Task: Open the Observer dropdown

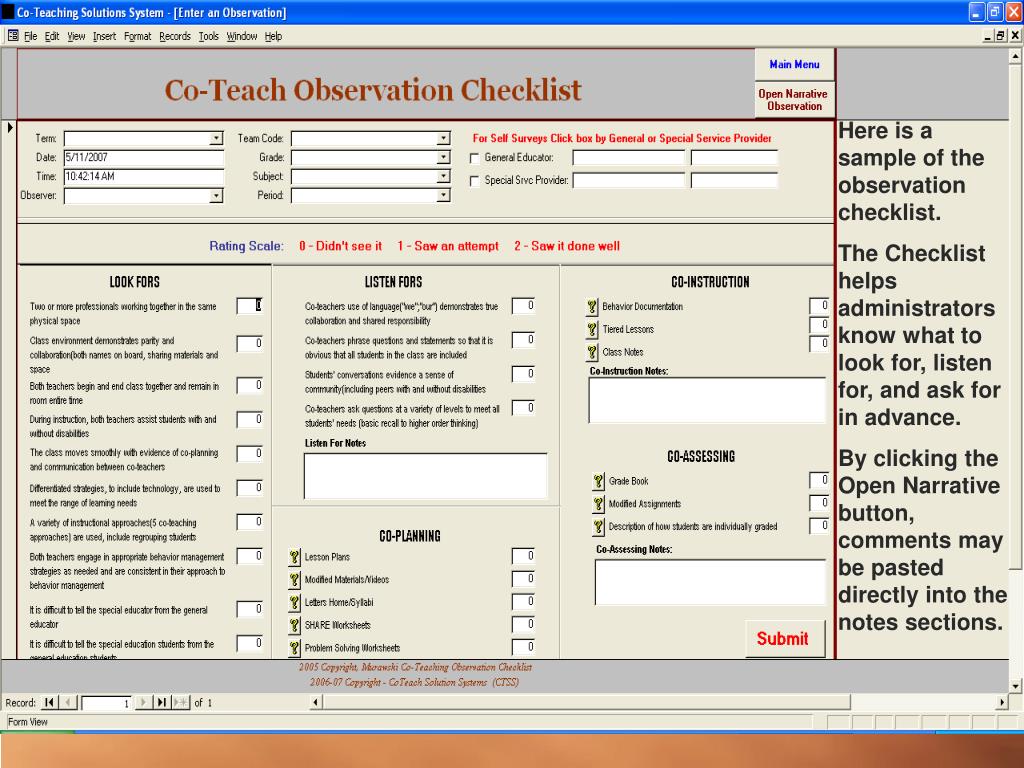Action: coord(216,196)
